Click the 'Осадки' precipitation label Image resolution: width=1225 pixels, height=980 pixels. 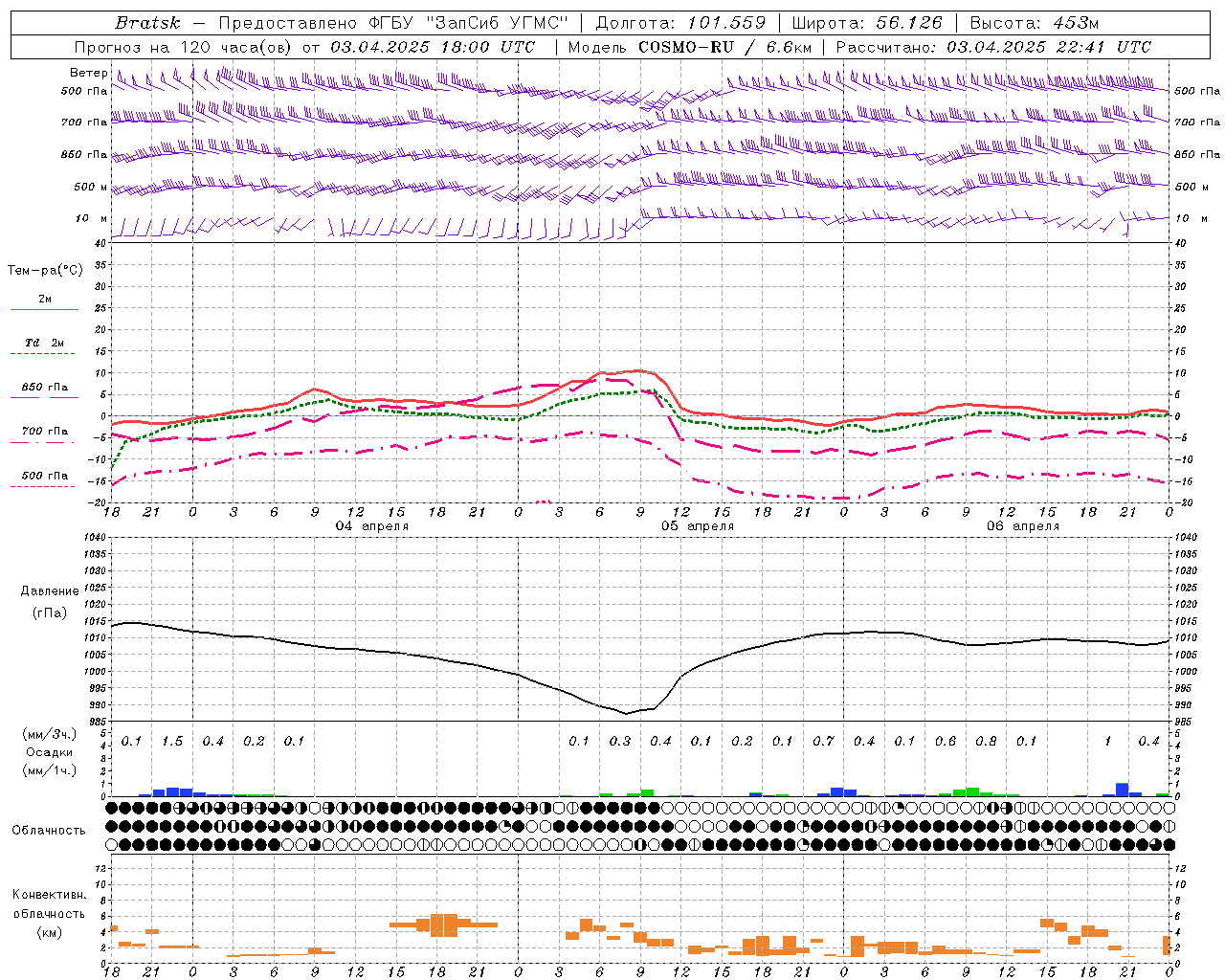click(50, 752)
